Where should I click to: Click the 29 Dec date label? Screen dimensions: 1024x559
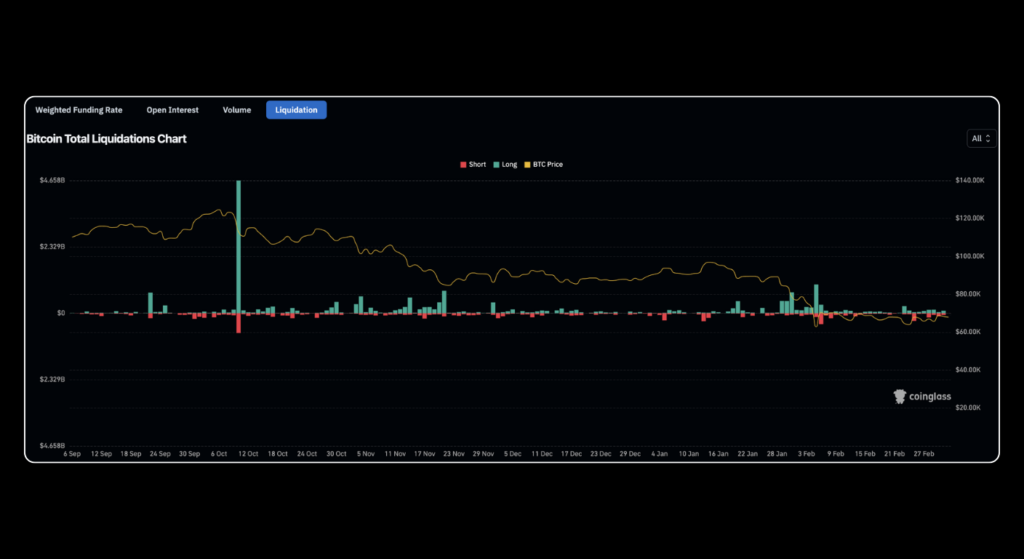630,453
